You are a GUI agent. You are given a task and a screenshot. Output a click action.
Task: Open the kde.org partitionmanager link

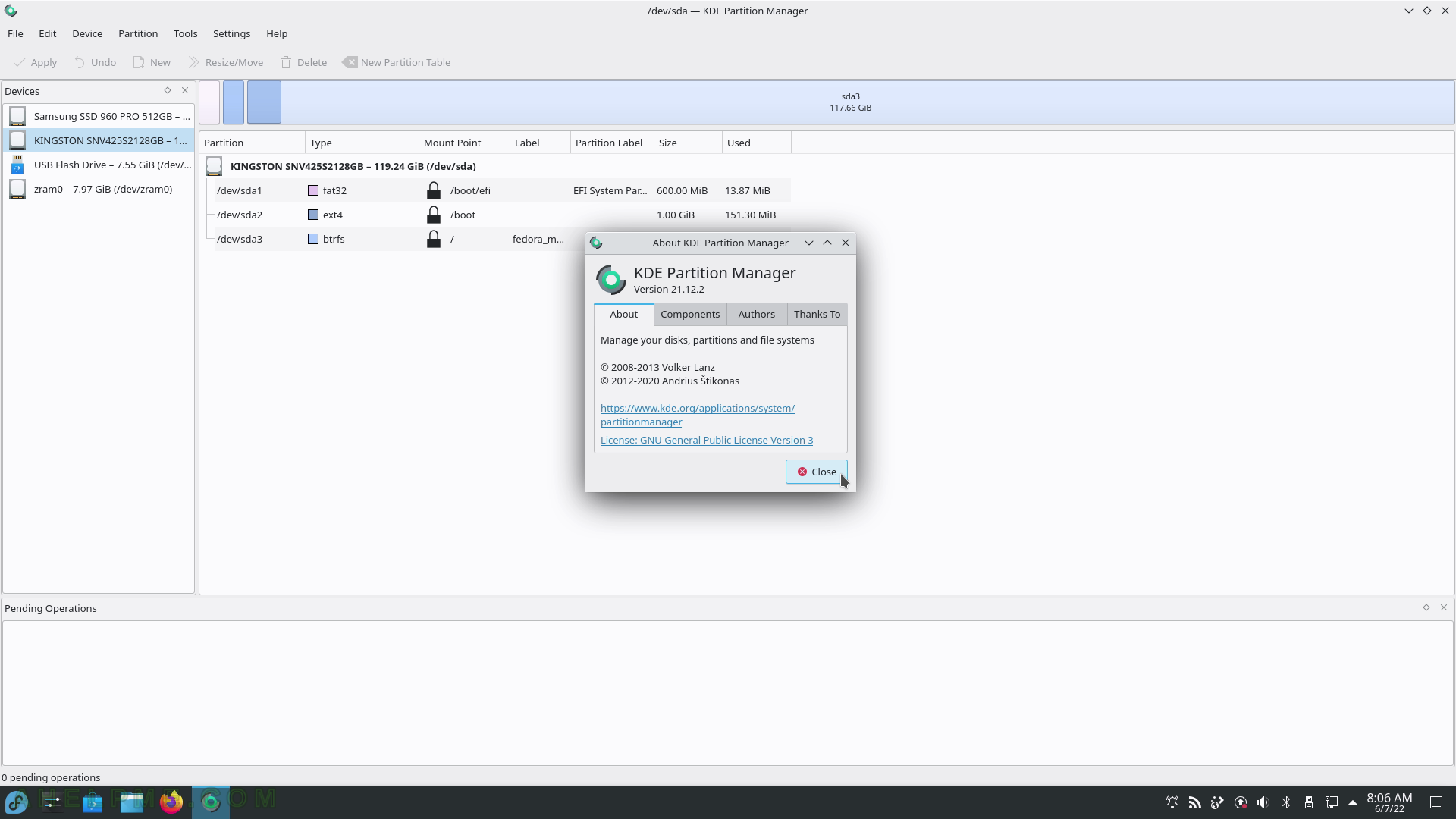tap(697, 415)
